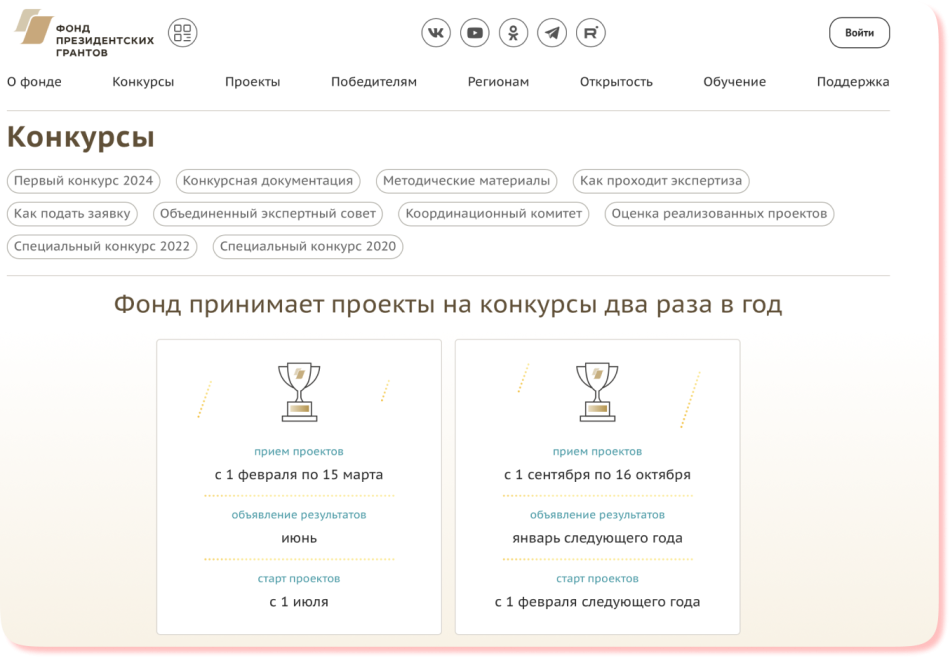The width and height of the screenshot is (950, 658).
Task: Click the heading Фонд принимает проекты на конкурсы
Action: [x=448, y=305]
